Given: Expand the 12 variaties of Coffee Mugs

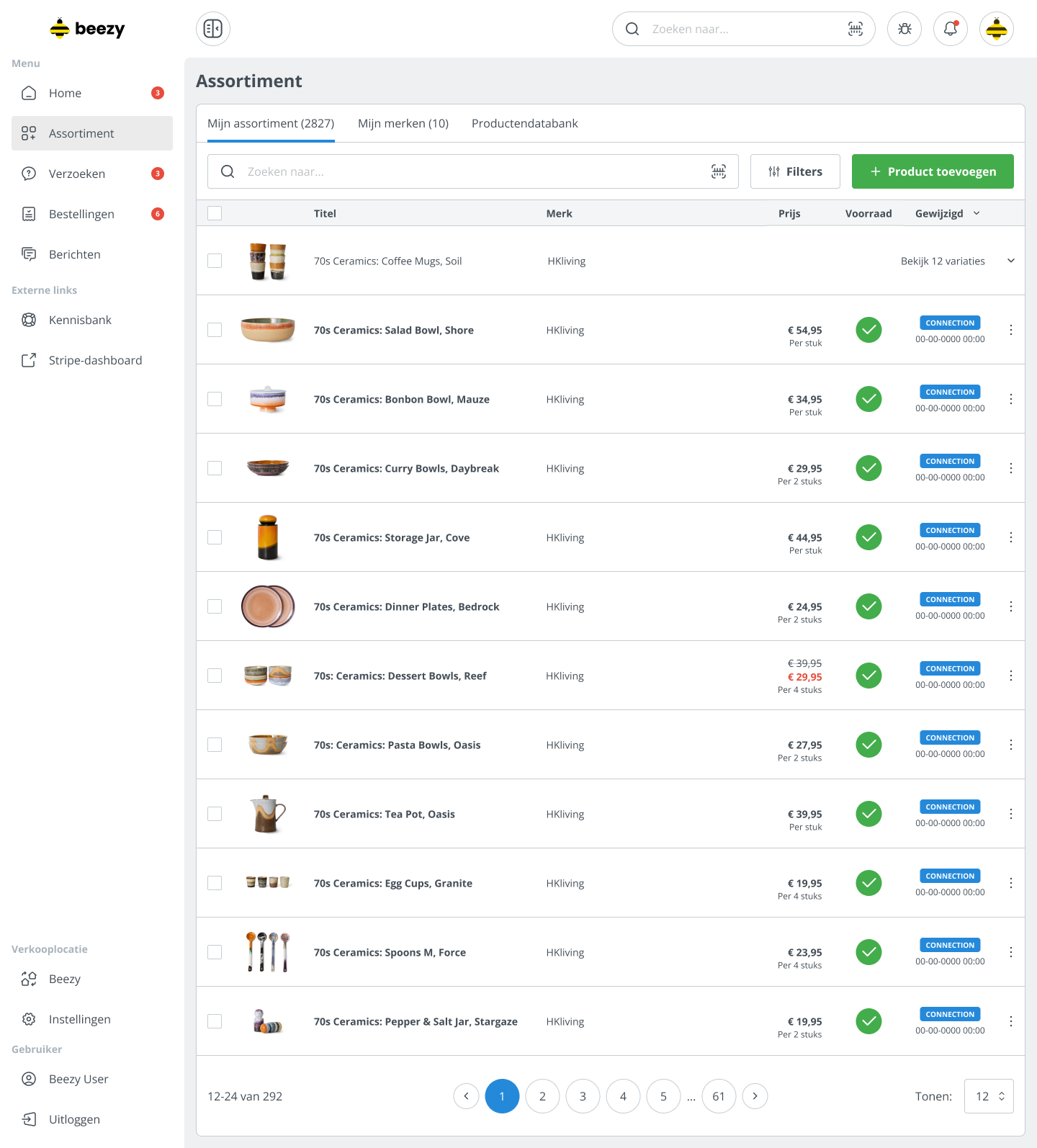Looking at the screenshot, I should tap(1011, 261).
